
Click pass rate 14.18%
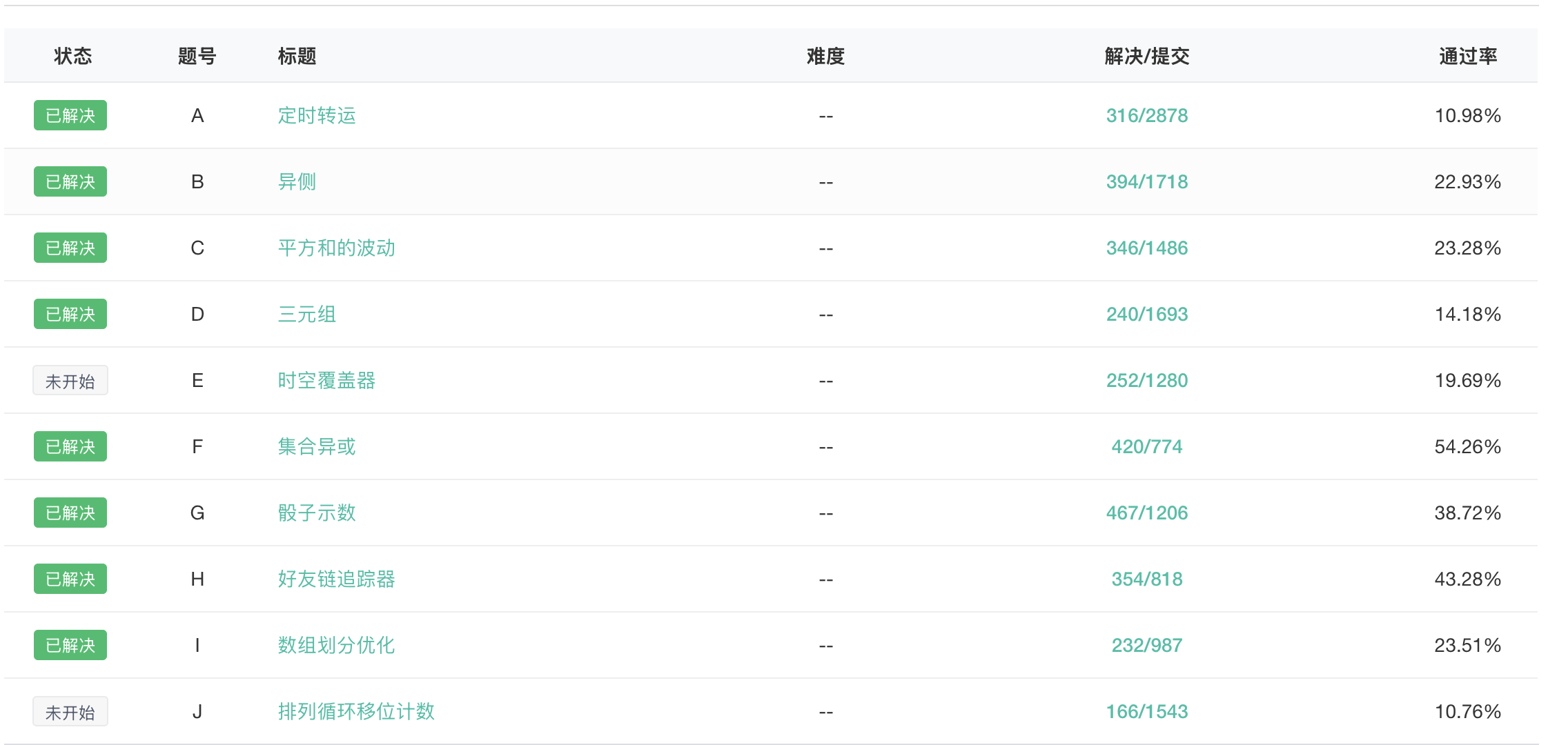click(x=1468, y=314)
